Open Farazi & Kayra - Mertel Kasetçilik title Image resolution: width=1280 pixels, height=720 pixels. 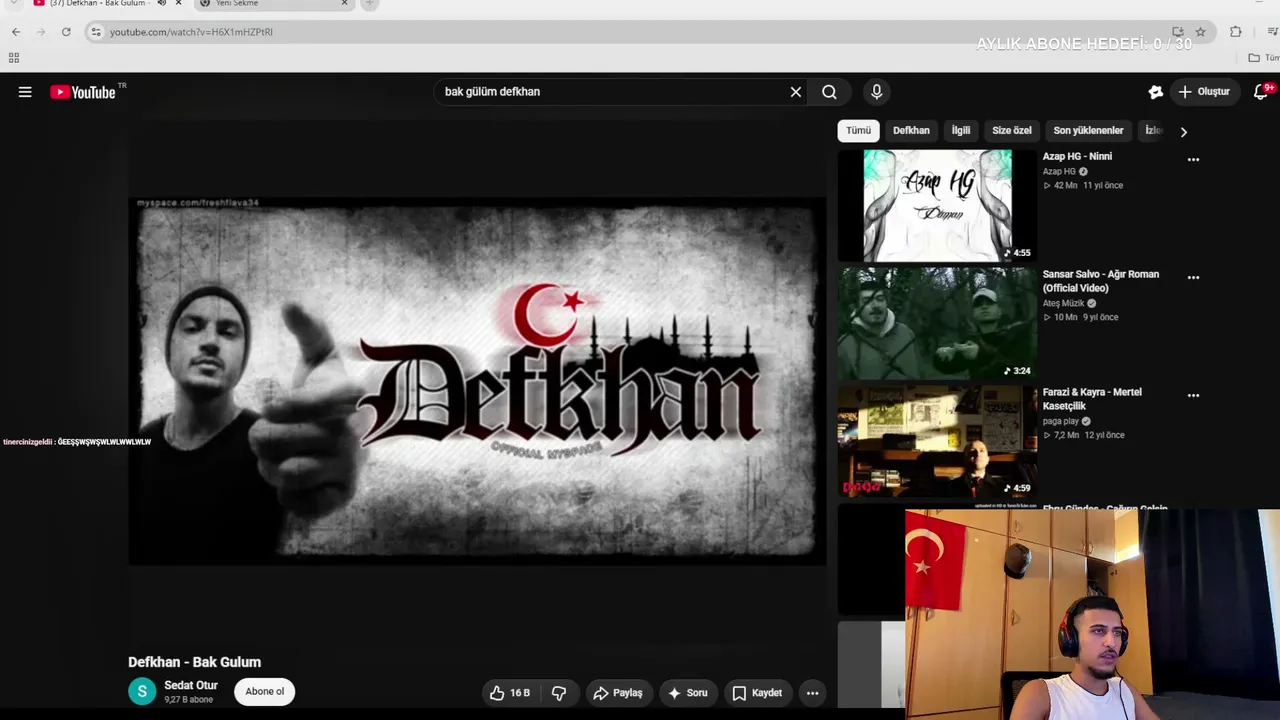tap(1092, 399)
